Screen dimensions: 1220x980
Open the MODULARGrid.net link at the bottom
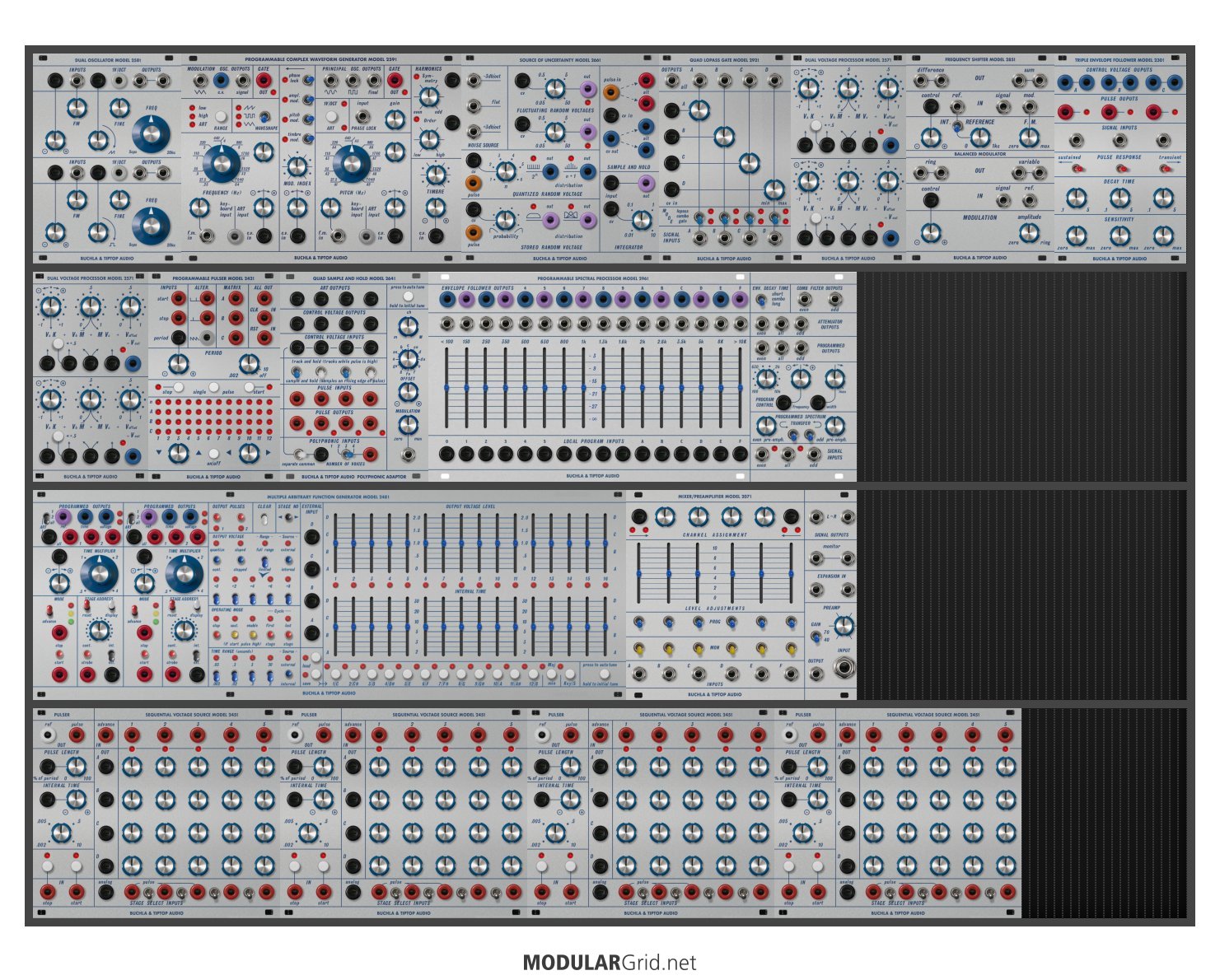point(610,963)
